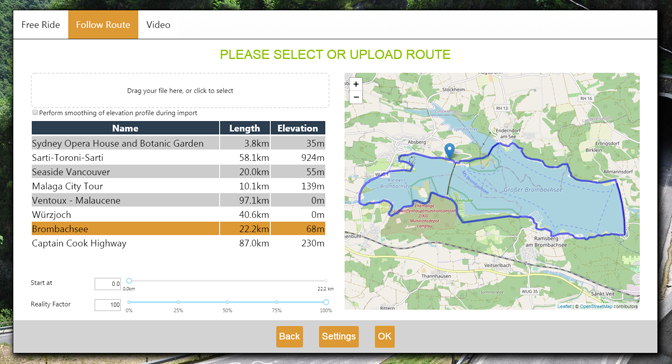Choose the Captain Cook Highway route
The width and height of the screenshot is (672, 364).
click(x=178, y=244)
